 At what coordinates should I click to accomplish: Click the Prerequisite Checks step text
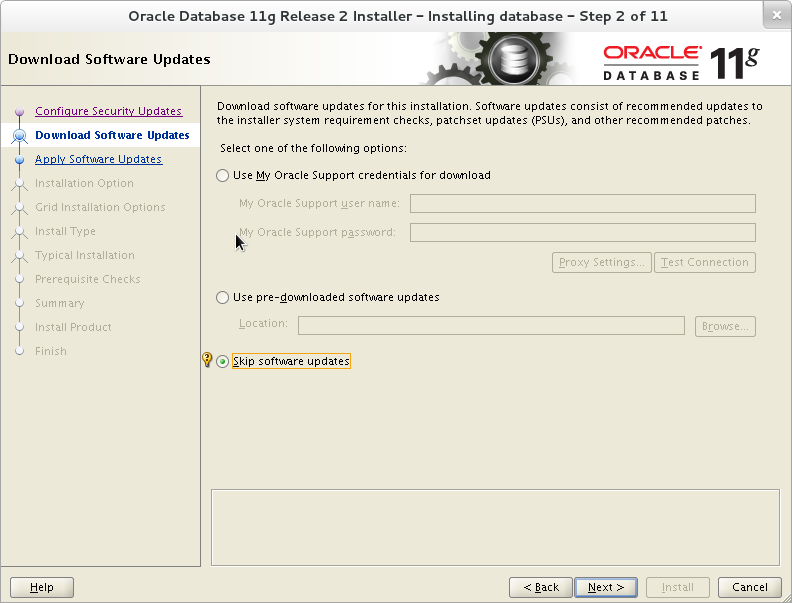pos(87,279)
